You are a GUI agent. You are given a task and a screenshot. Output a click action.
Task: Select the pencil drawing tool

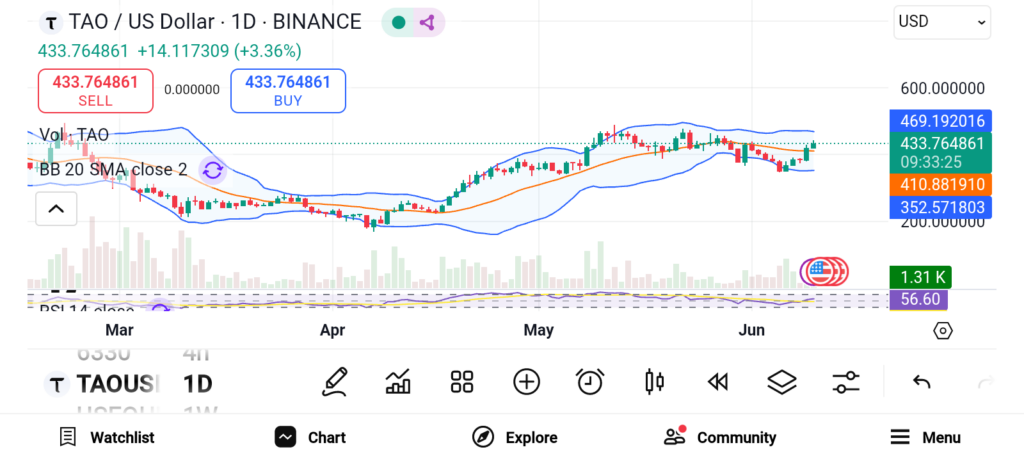click(335, 381)
